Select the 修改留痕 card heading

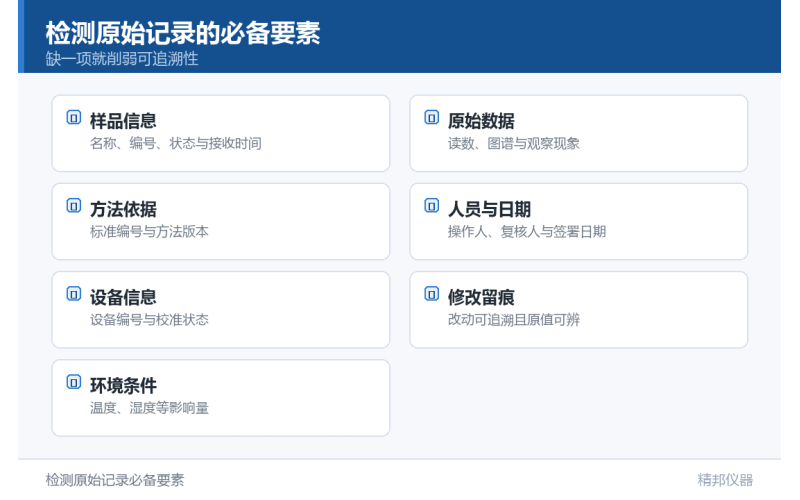(481, 297)
